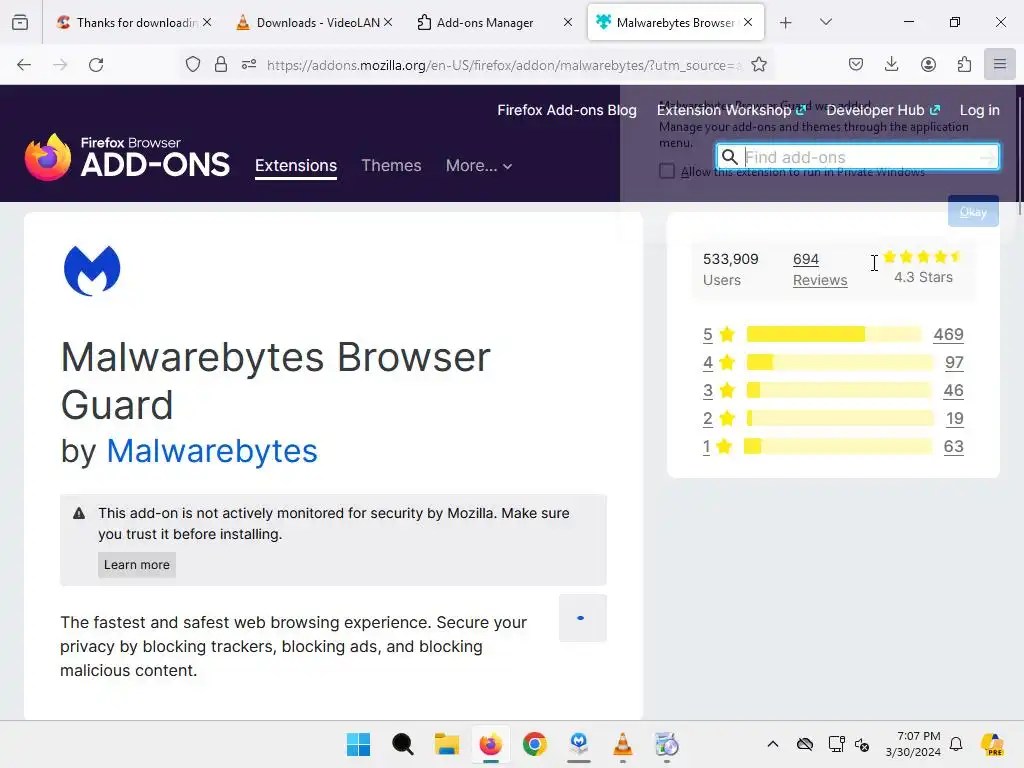
Task: Open the Firefox account icon
Action: click(928, 65)
